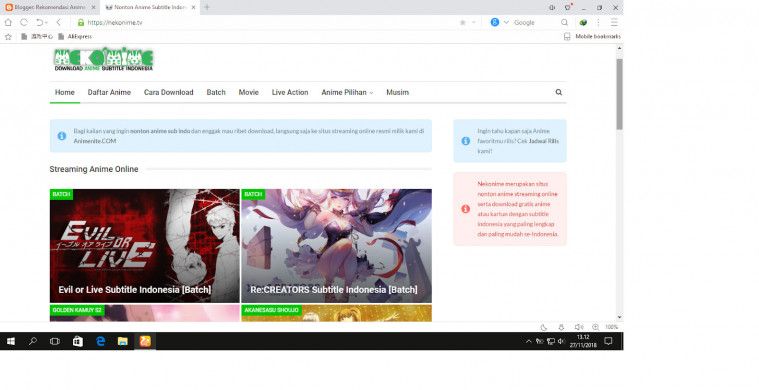
Task: Follow the Animenite.COM link
Action: 95,141
